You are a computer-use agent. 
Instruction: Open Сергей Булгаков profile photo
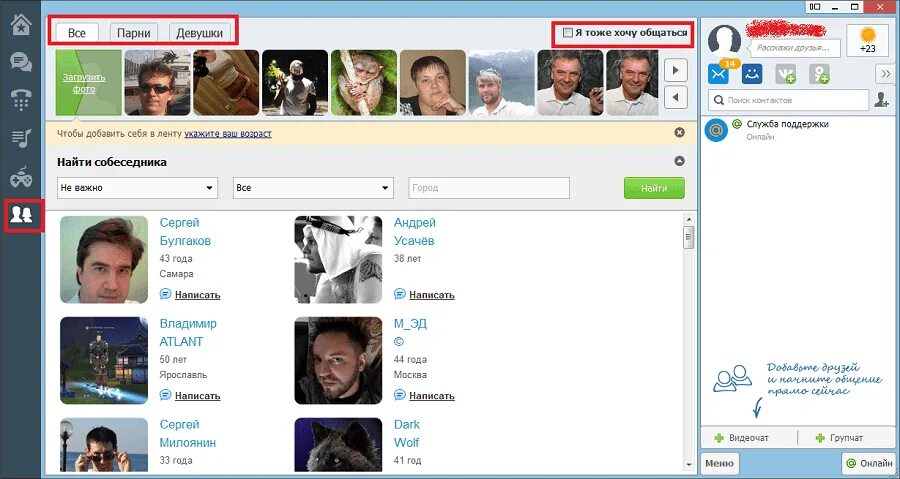pyautogui.click(x=104, y=259)
